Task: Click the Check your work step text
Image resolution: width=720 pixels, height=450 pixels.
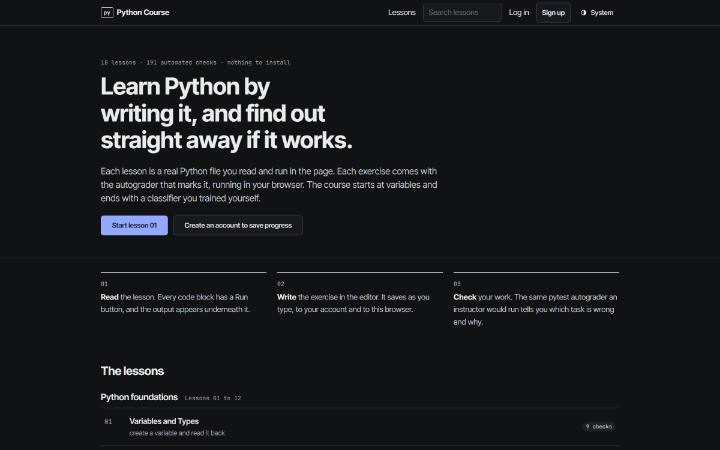Action: [x=535, y=309]
